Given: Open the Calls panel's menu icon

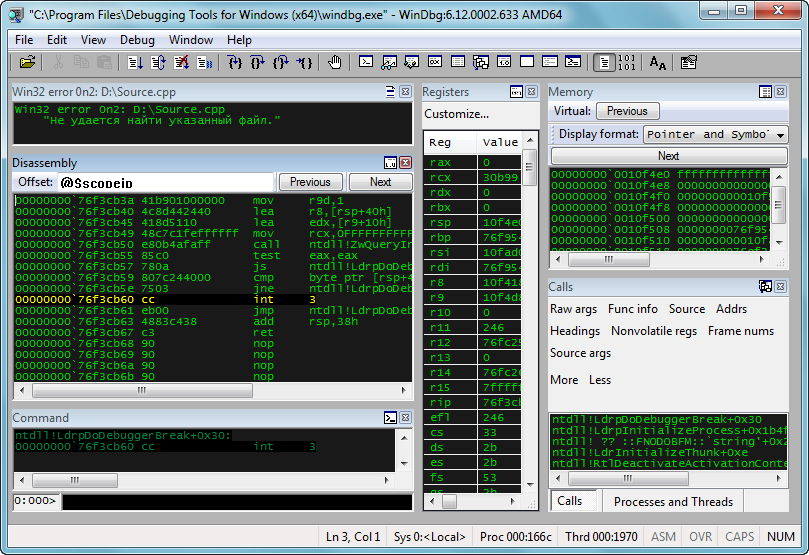Looking at the screenshot, I should 766,286.
